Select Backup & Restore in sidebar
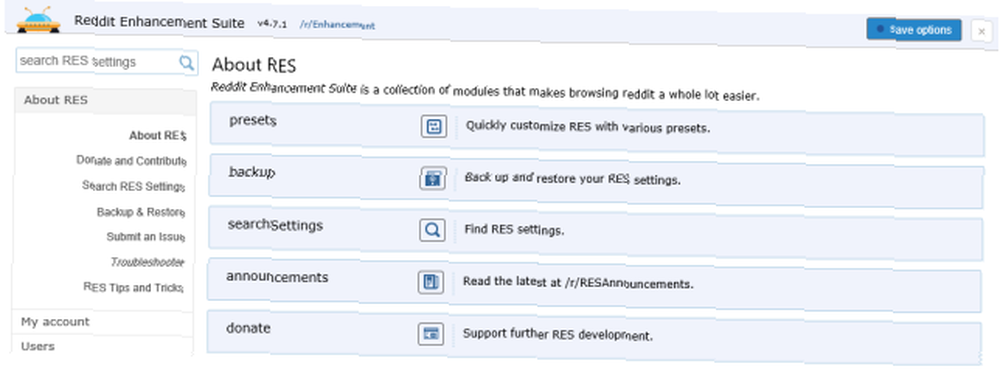The image size is (1000, 372). pyautogui.click(x=141, y=212)
